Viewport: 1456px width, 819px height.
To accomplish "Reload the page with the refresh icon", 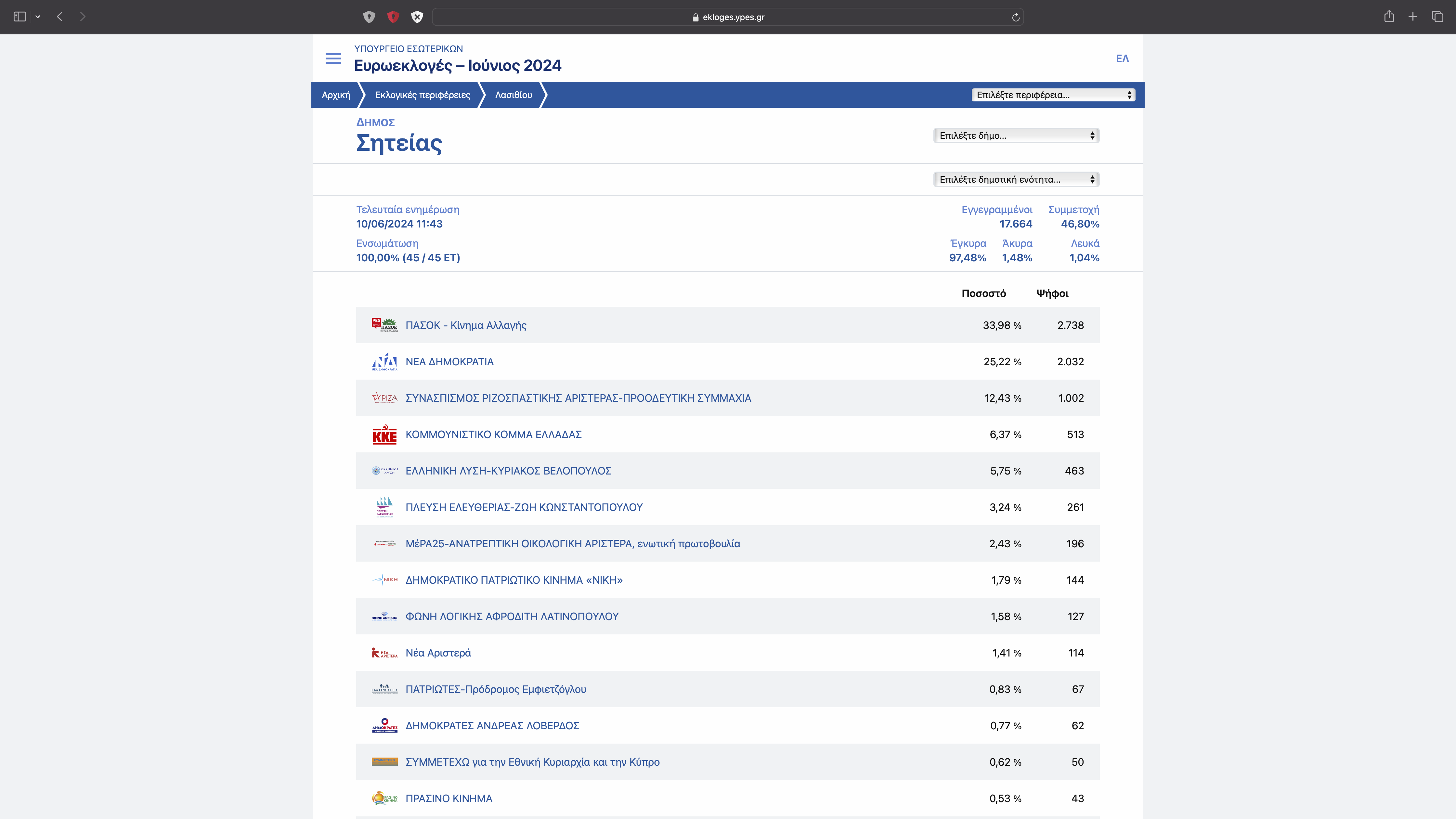I will coord(1015,17).
